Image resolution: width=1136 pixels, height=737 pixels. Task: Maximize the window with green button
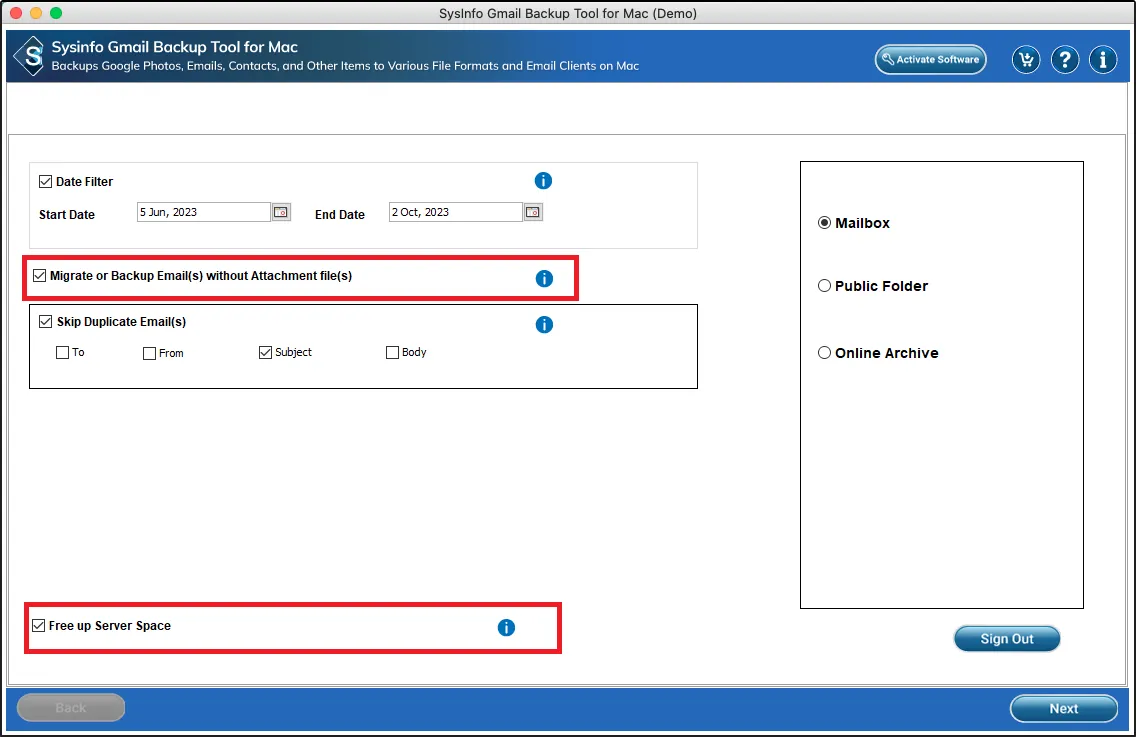(x=56, y=13)
